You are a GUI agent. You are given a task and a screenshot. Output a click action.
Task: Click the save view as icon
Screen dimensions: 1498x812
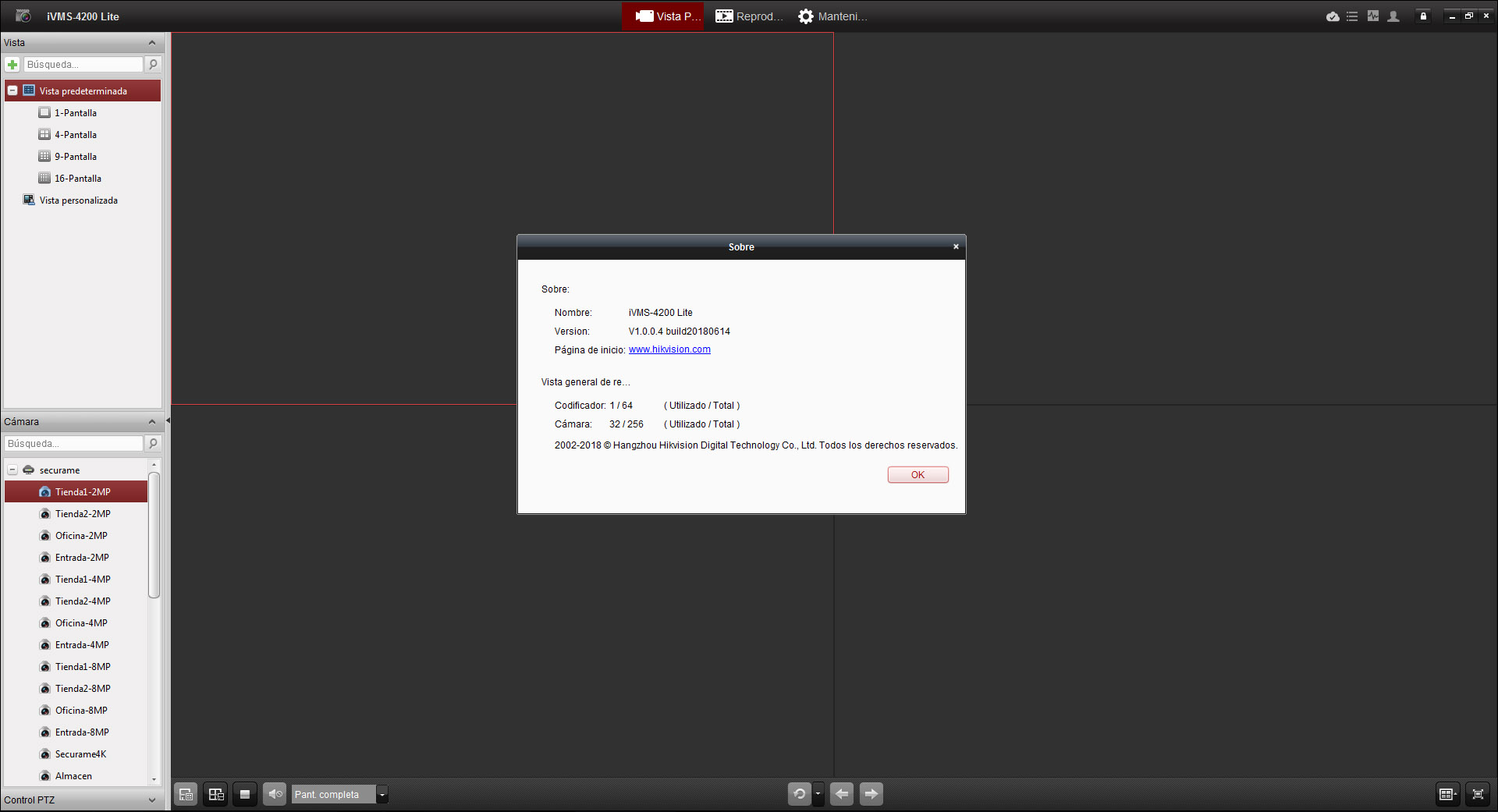[x=216, y=794]
